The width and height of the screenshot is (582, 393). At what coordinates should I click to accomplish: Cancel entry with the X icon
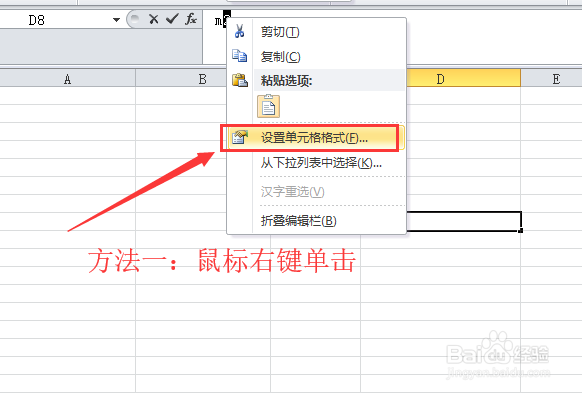153,19
